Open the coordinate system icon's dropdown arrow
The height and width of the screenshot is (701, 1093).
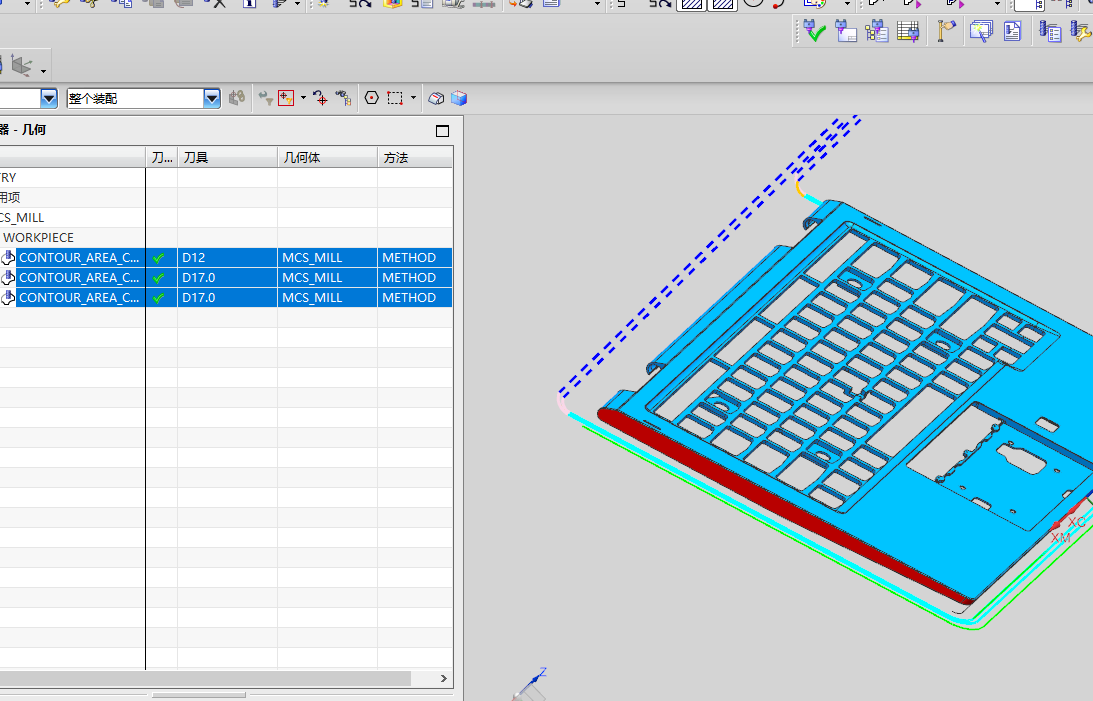(43, 71)
